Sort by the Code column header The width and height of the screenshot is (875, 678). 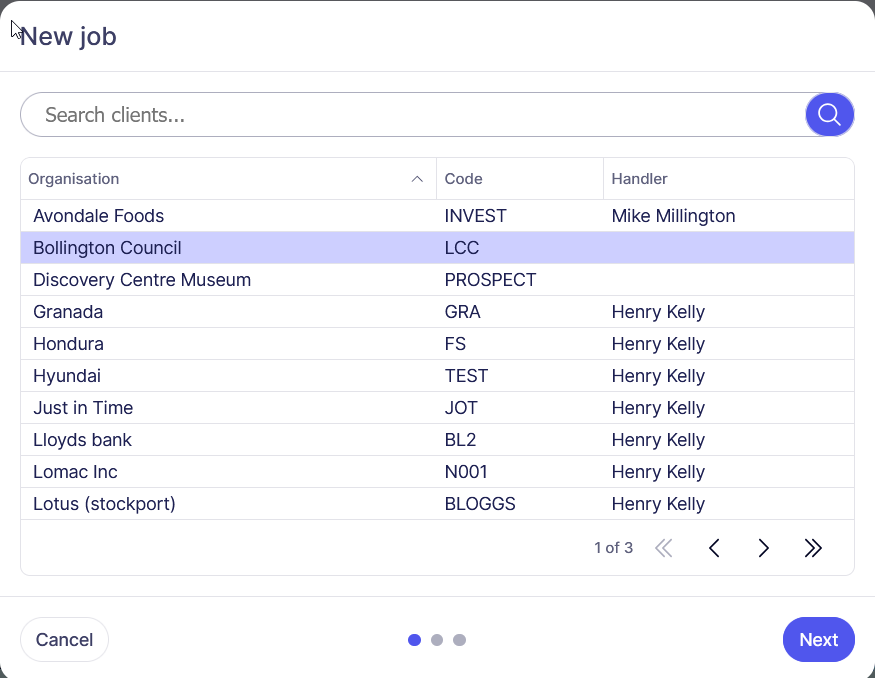pyautogui.click(x=464, y=179)
